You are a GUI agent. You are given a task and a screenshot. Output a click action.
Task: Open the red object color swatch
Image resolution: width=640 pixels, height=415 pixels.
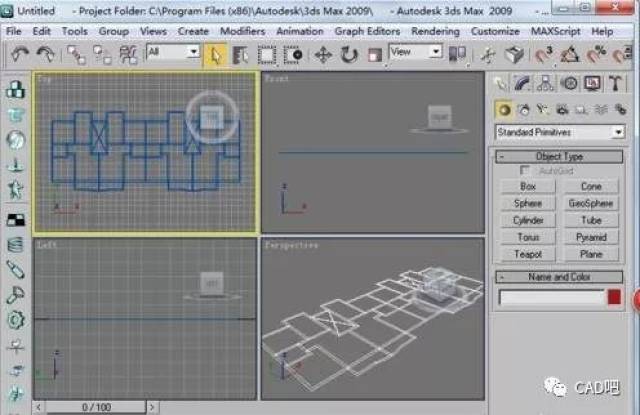click(x=614, y=297)
